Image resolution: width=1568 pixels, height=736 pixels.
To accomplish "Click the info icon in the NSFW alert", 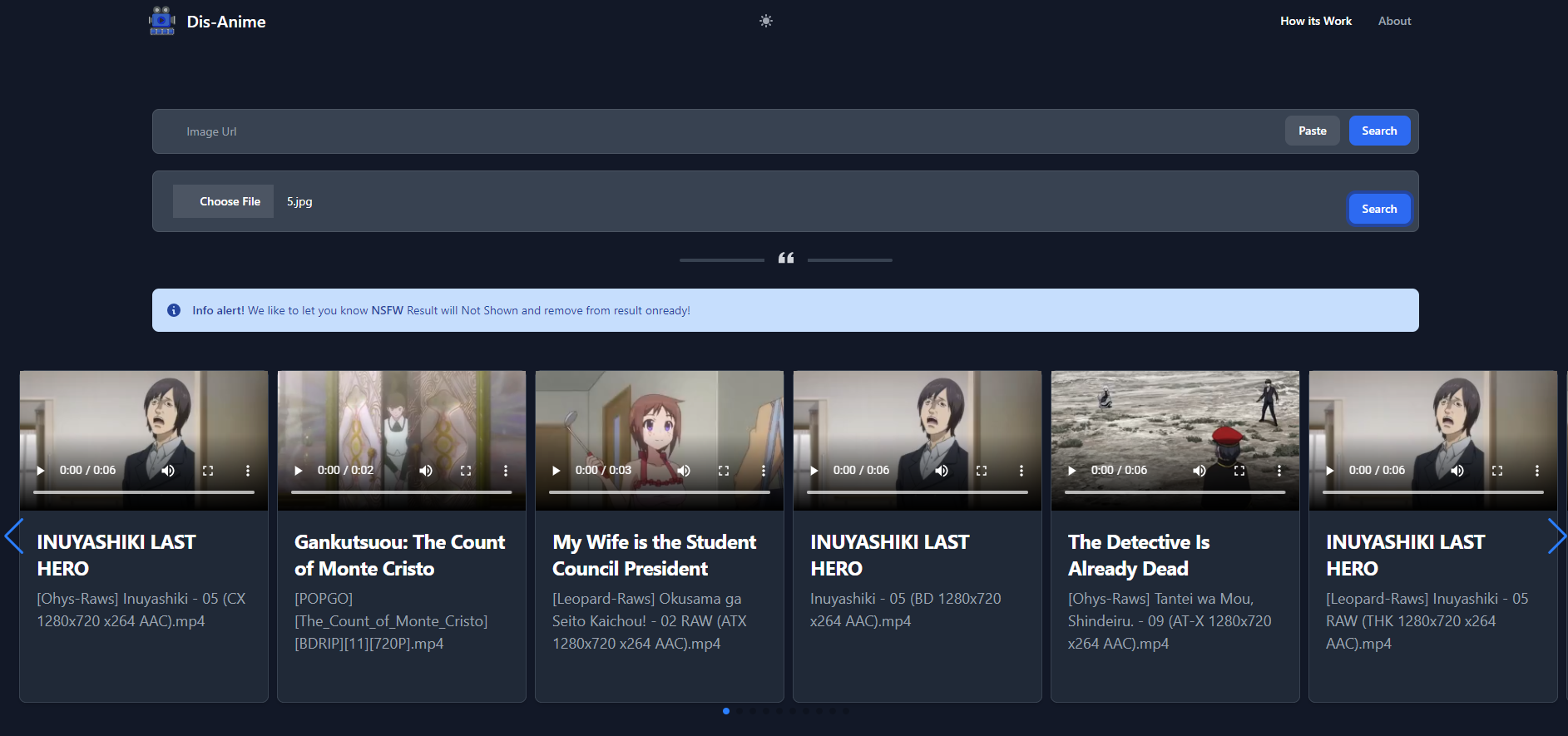I will (174, 310).
